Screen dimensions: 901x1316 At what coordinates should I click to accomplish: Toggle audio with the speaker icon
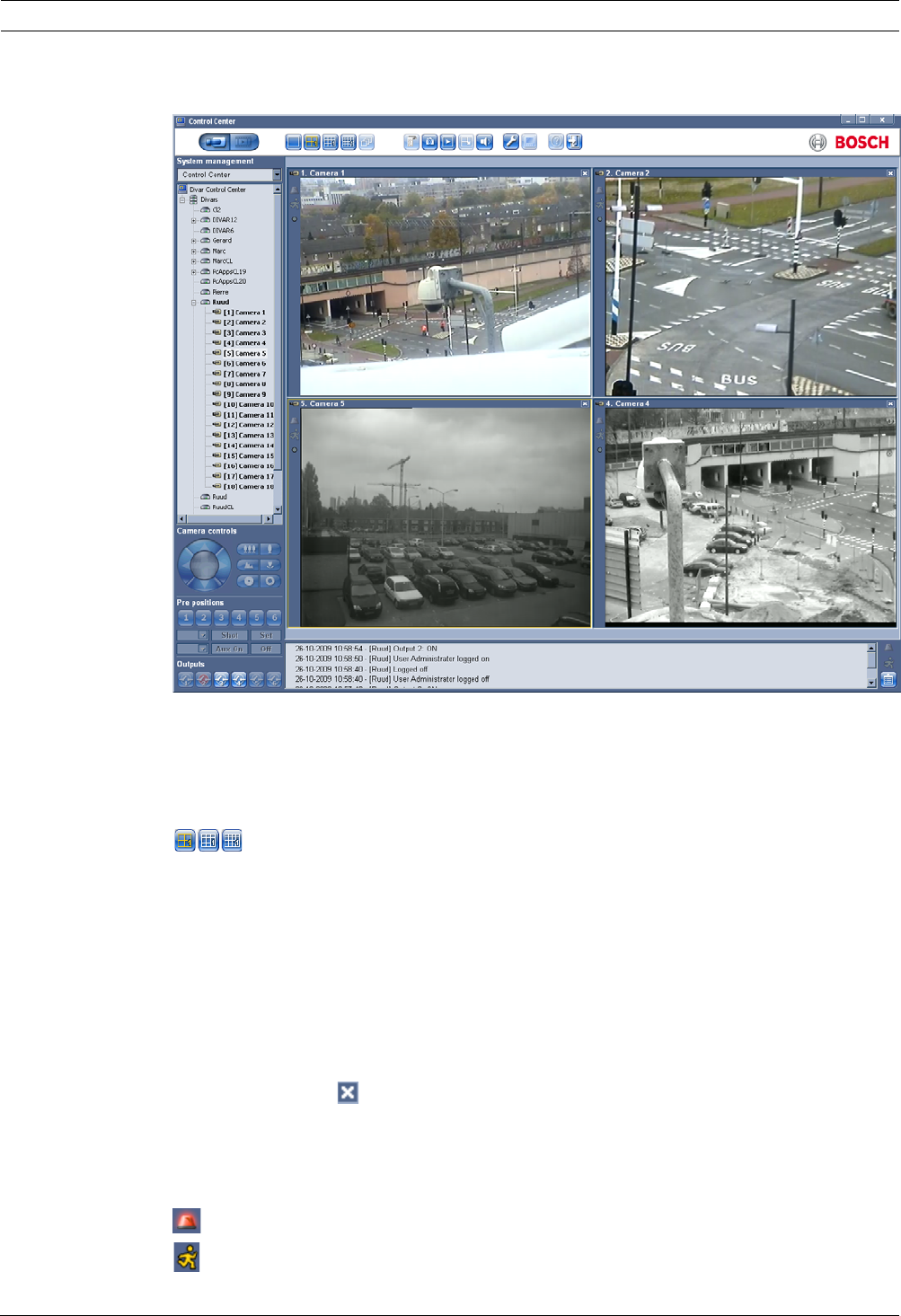click(x=484, y=142)
